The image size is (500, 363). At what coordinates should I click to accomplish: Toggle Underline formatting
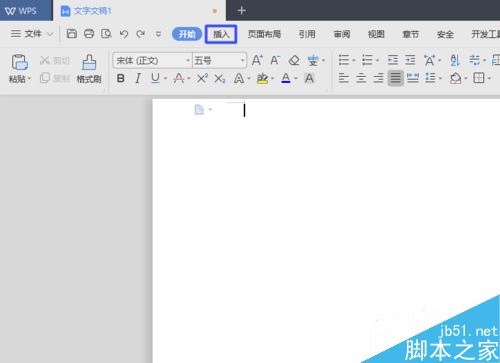(x=155, y=79)
